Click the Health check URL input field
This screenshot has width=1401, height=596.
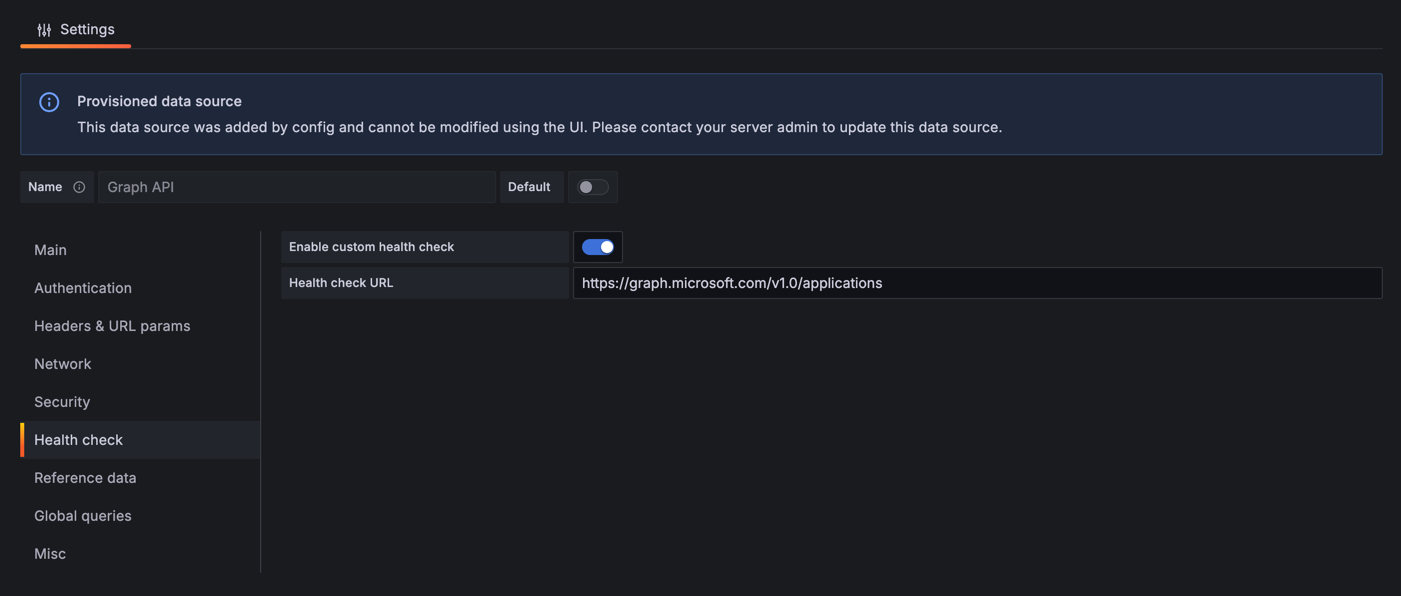[x=977, y=283]
